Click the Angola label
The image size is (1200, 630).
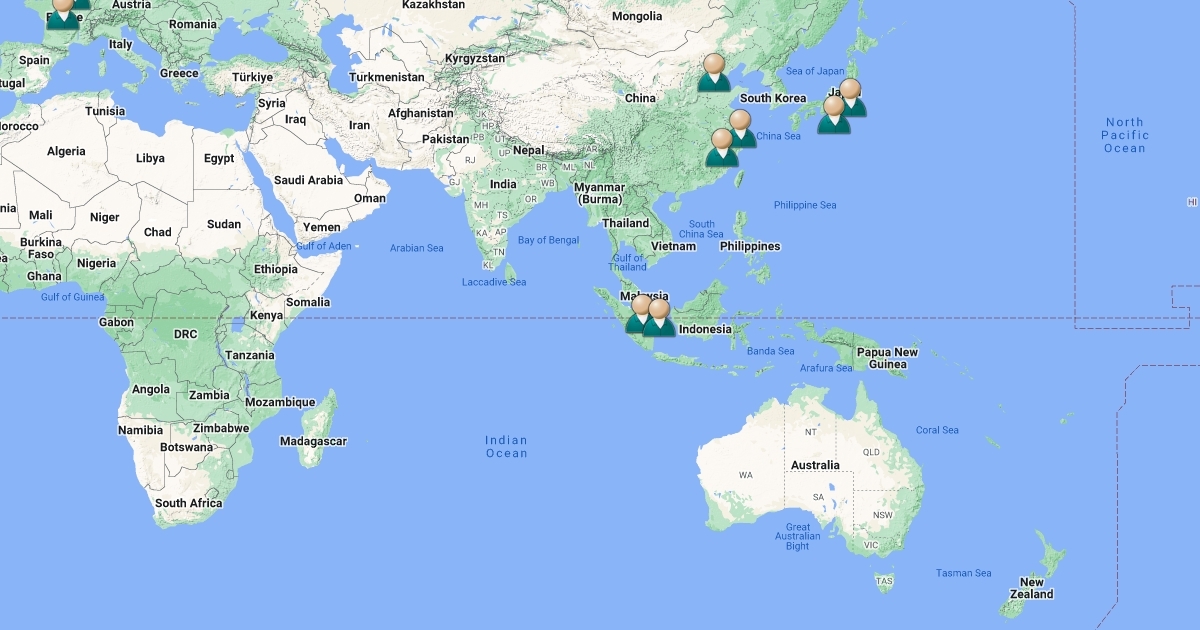tap(151, 389)
